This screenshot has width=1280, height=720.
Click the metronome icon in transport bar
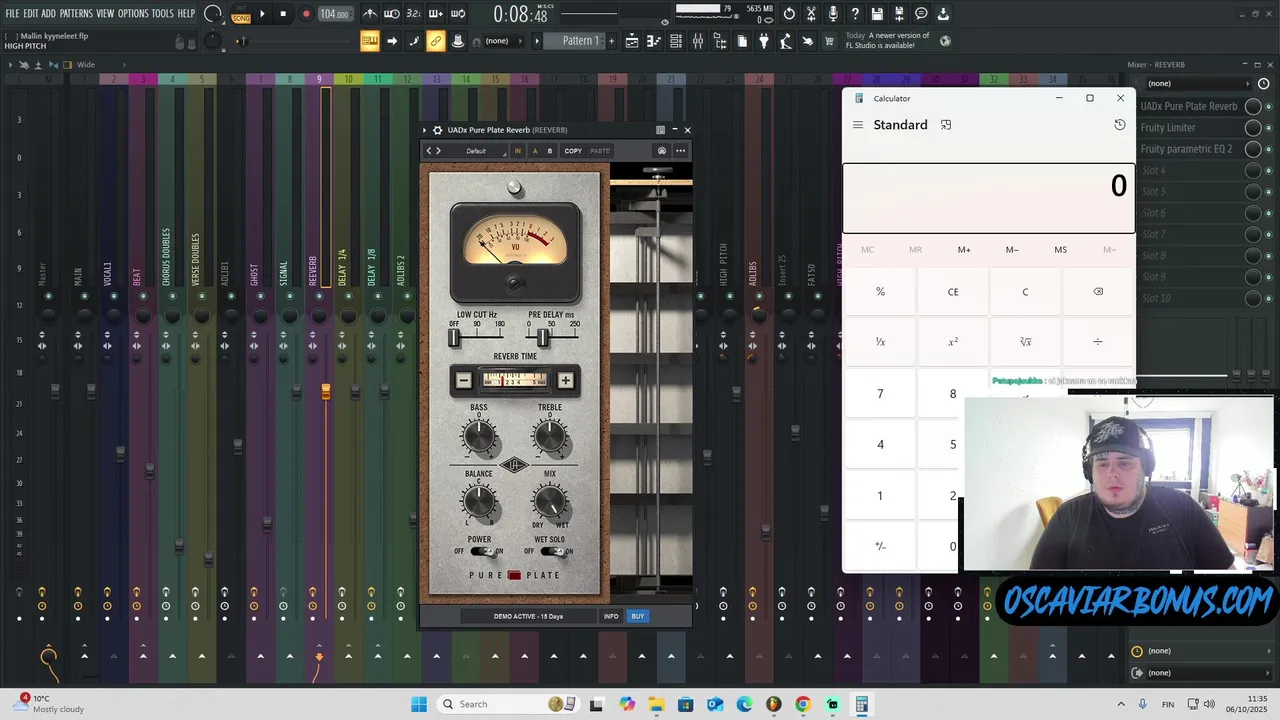[370, 14]
